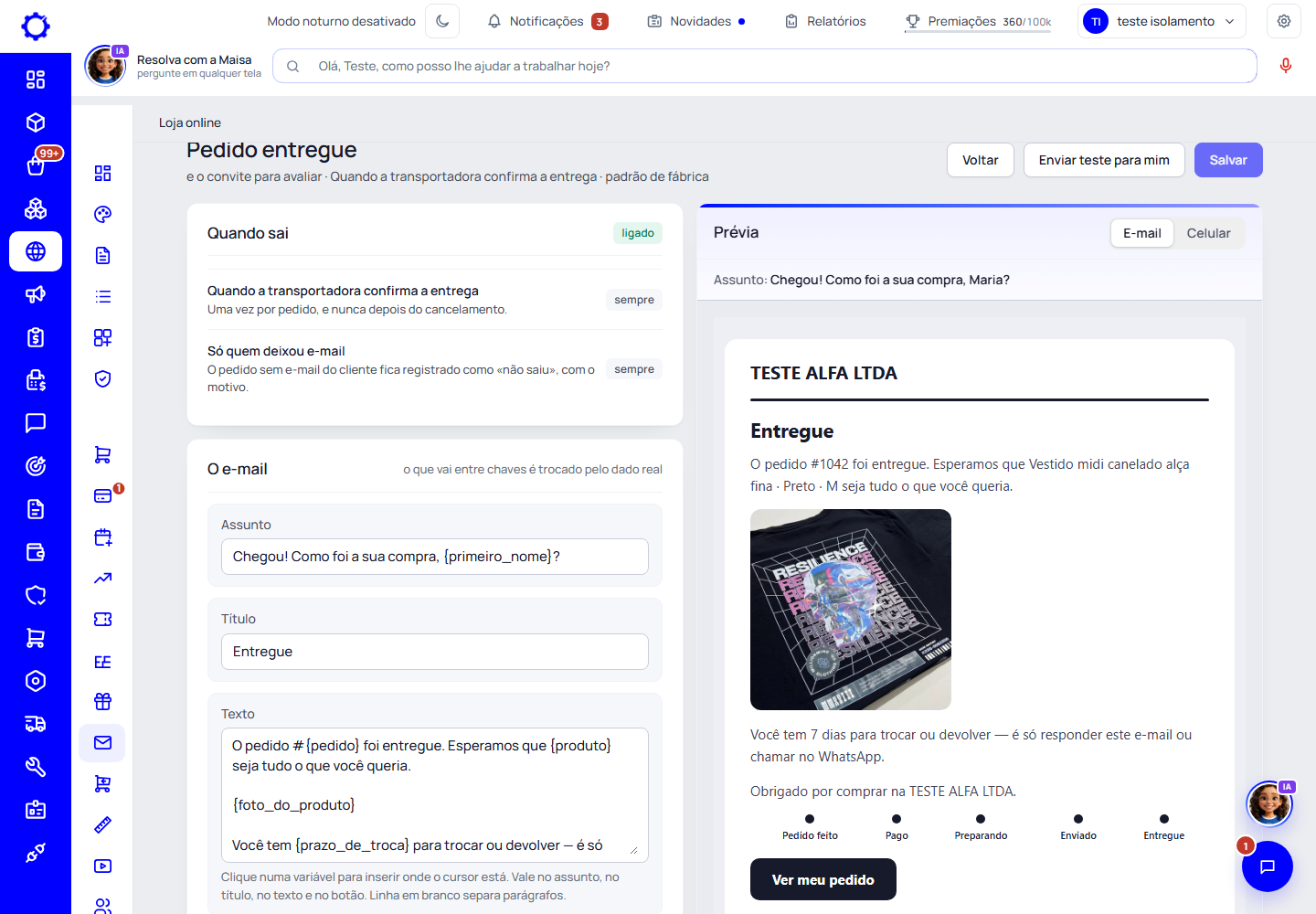Save changes with the Salvar button
This screenshot has width=1316, height=914.
pyautogui.click(x=1228, y=160)
